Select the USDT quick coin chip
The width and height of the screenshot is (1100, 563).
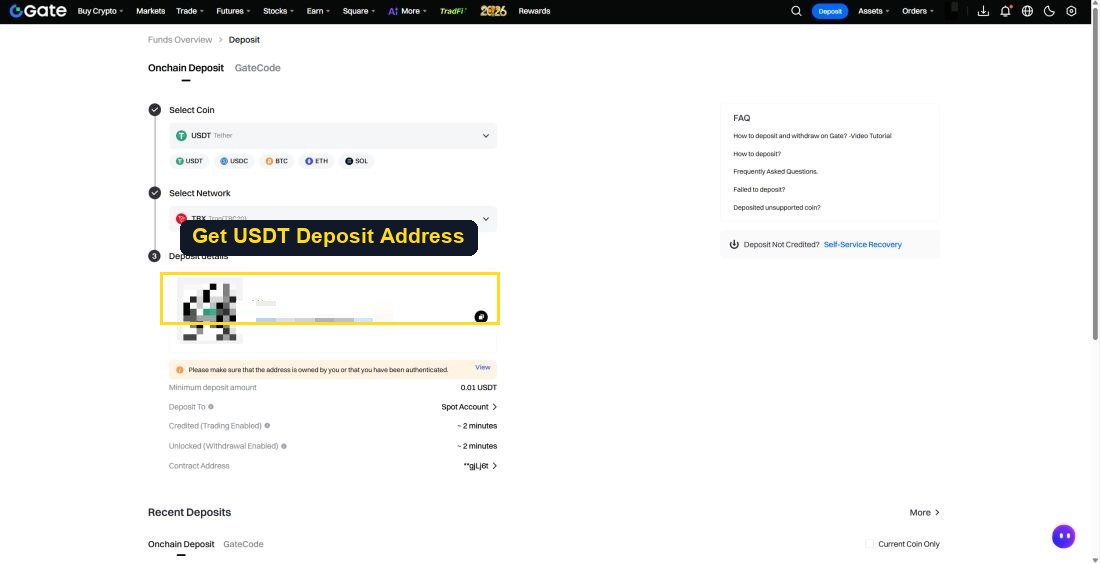(189, 161)
